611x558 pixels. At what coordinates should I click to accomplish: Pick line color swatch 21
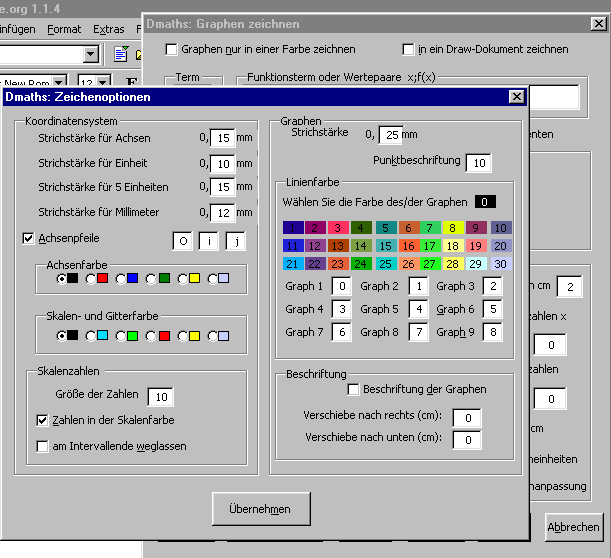(293, 264)
